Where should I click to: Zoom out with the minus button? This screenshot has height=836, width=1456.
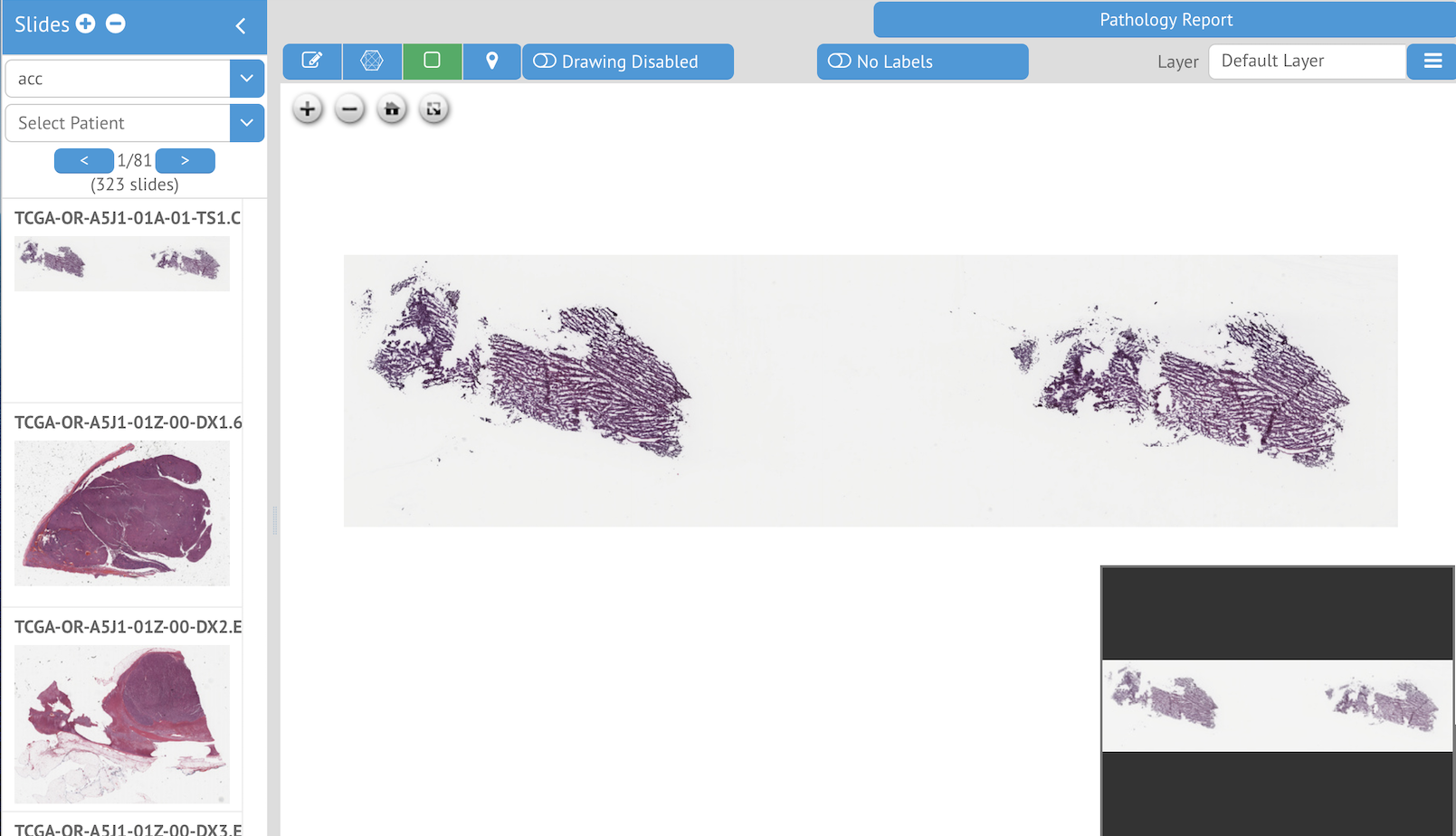349,109
